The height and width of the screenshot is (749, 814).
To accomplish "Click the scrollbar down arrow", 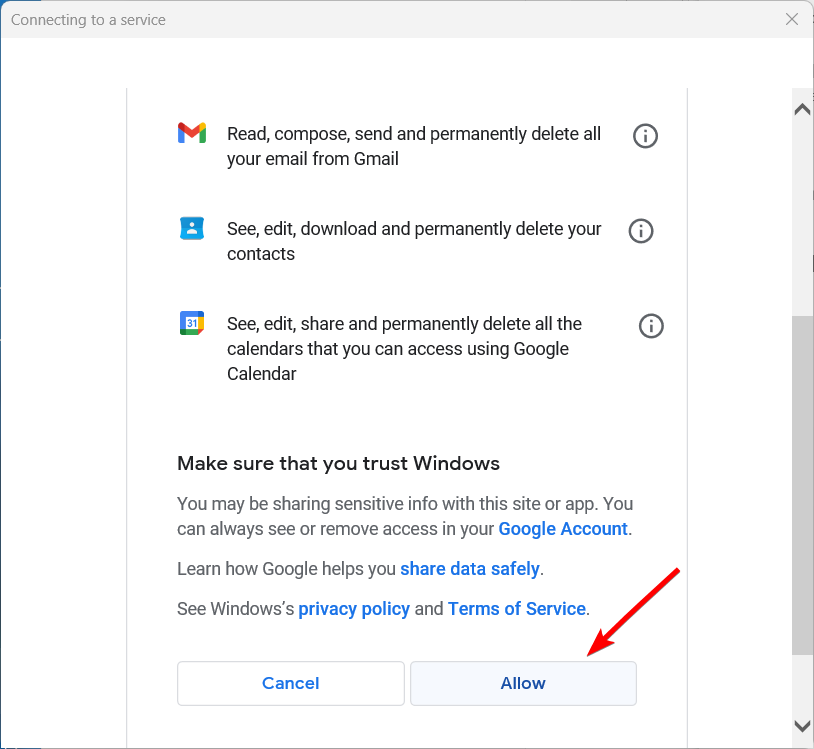I will tap(802, 726).
